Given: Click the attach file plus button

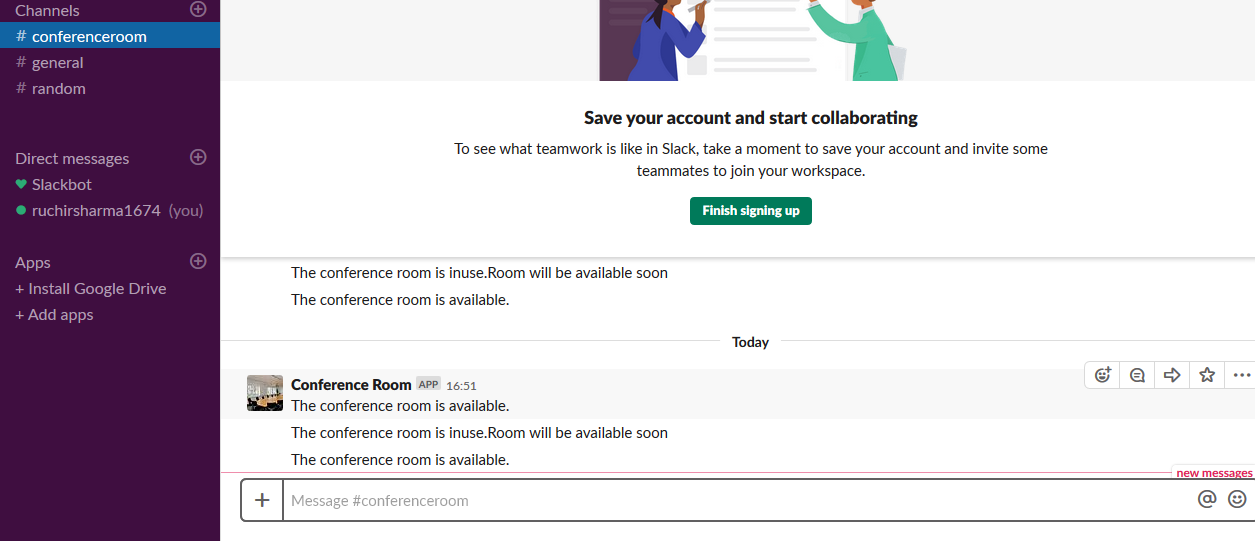Looking at the screenshot, I should click(262, 500).
